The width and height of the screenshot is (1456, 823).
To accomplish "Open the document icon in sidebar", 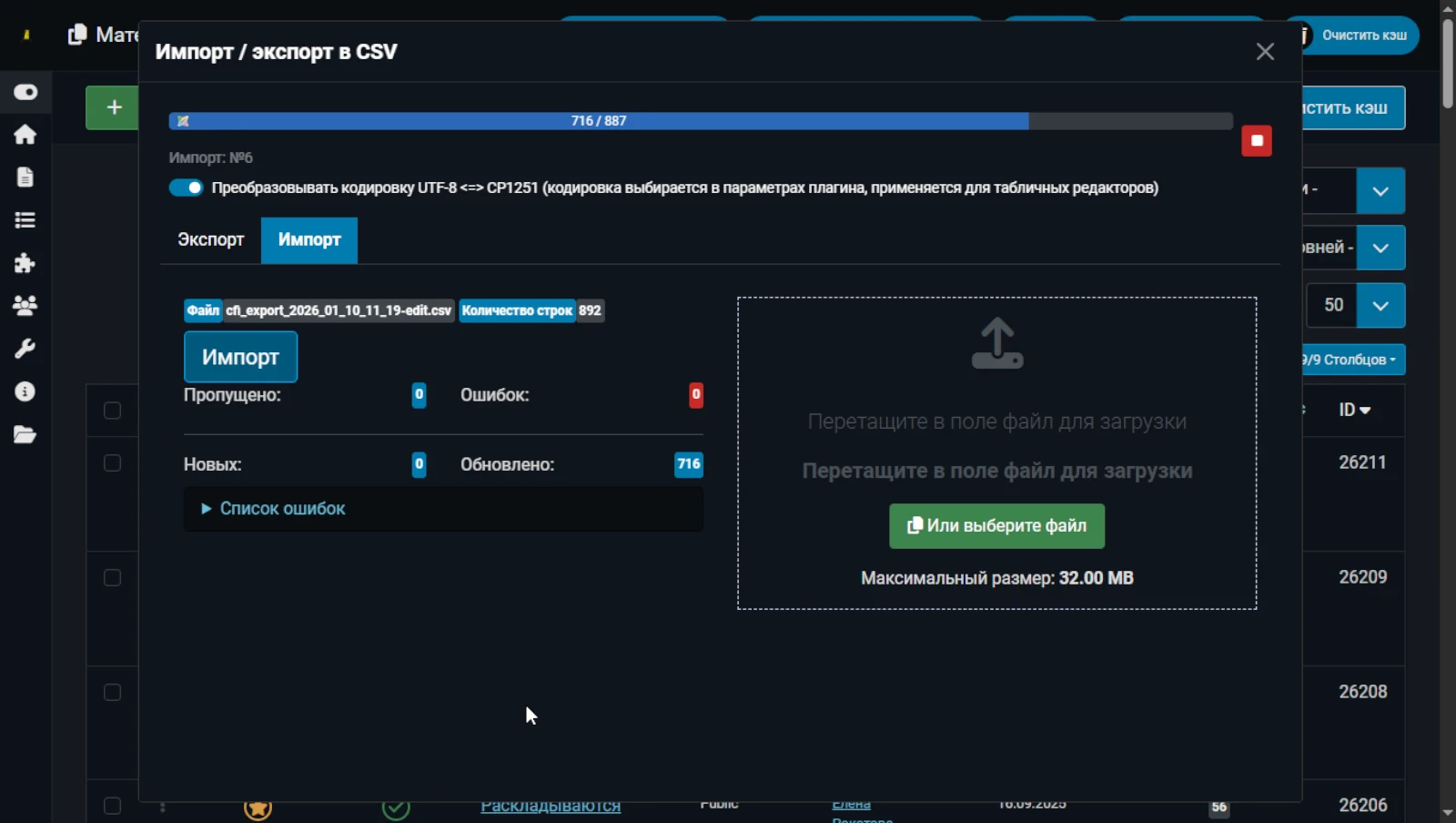I will click(25, 178).
